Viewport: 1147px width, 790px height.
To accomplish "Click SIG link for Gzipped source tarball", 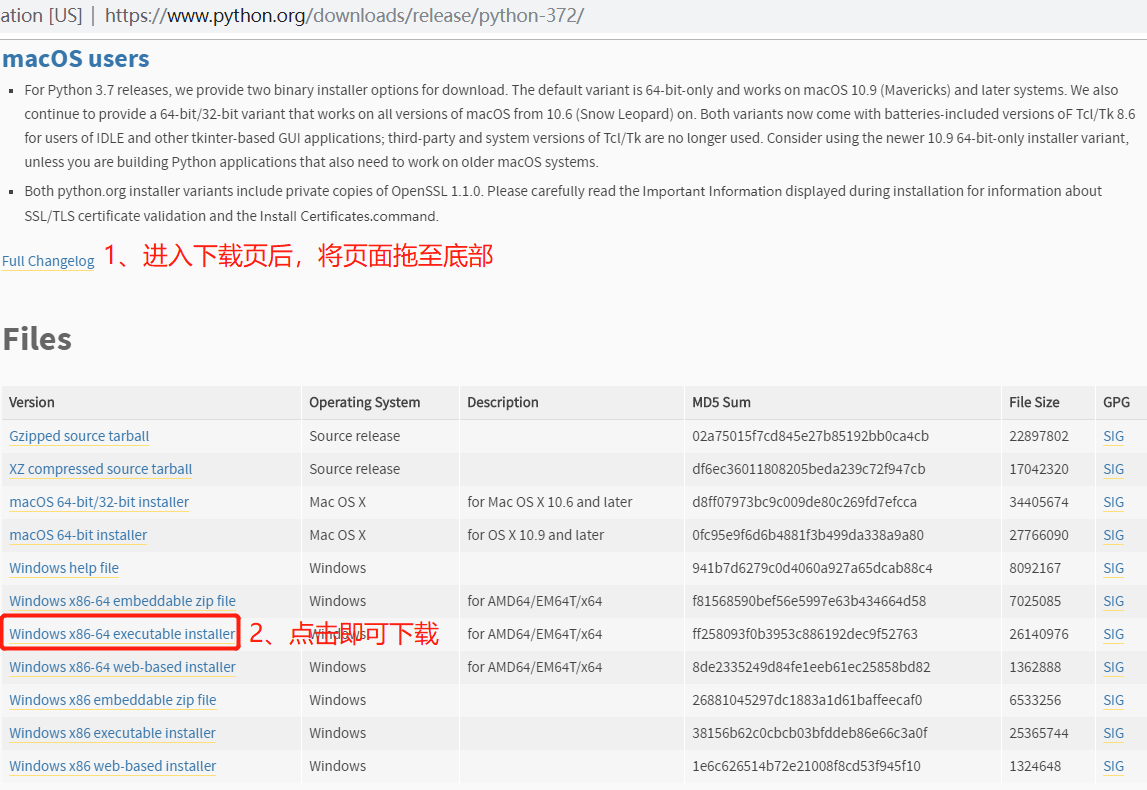I will 1113,436.
